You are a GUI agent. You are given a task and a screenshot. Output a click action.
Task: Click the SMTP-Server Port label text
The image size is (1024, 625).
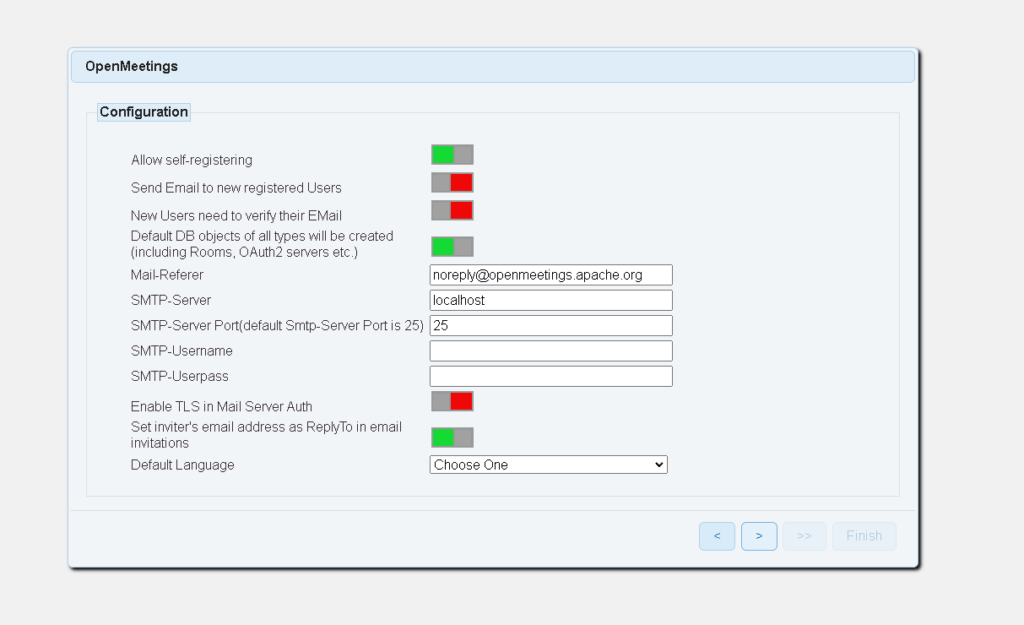(x=277, y=325)
